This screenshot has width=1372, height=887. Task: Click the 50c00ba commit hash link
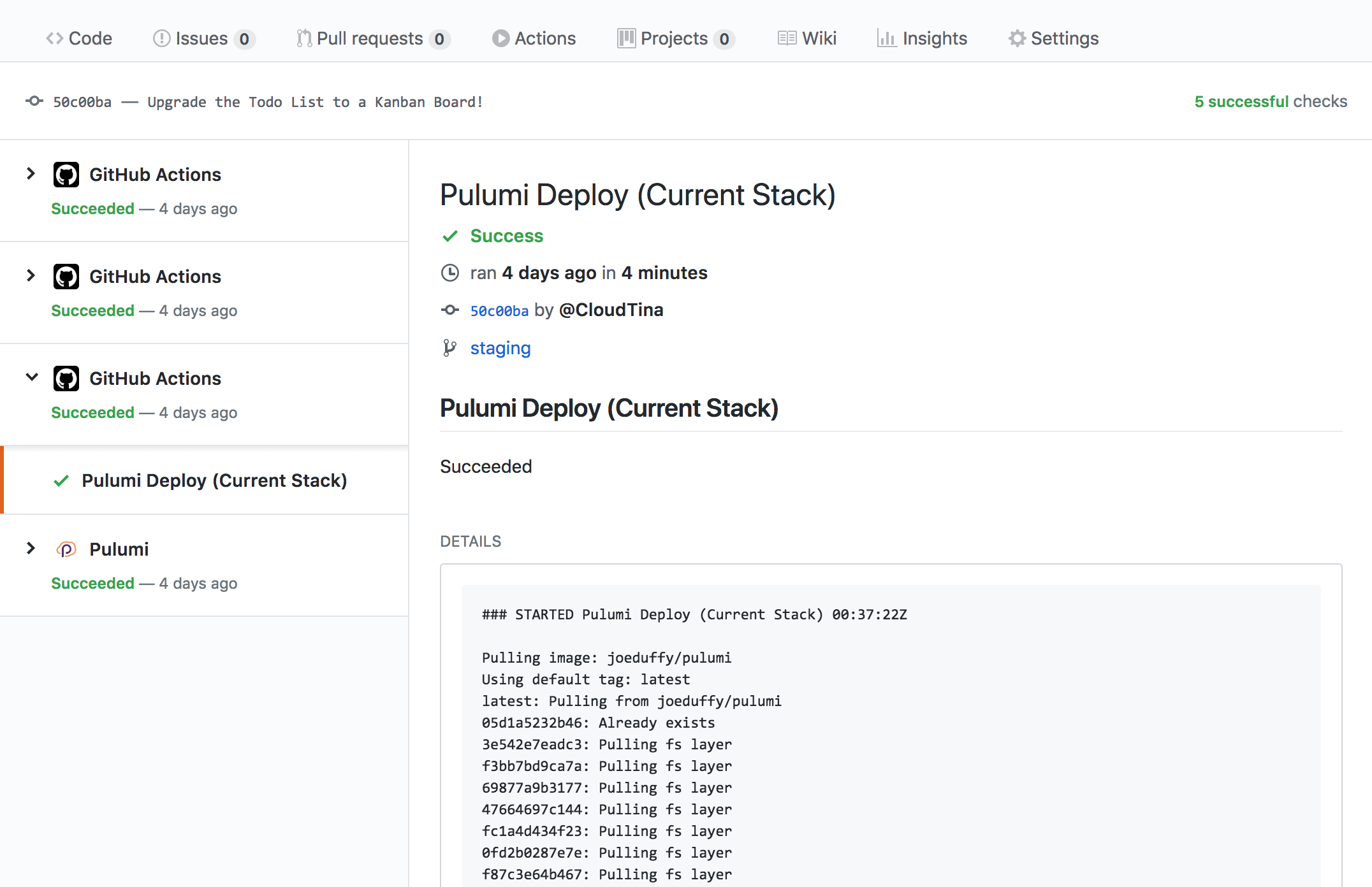[x=499, y=310]
